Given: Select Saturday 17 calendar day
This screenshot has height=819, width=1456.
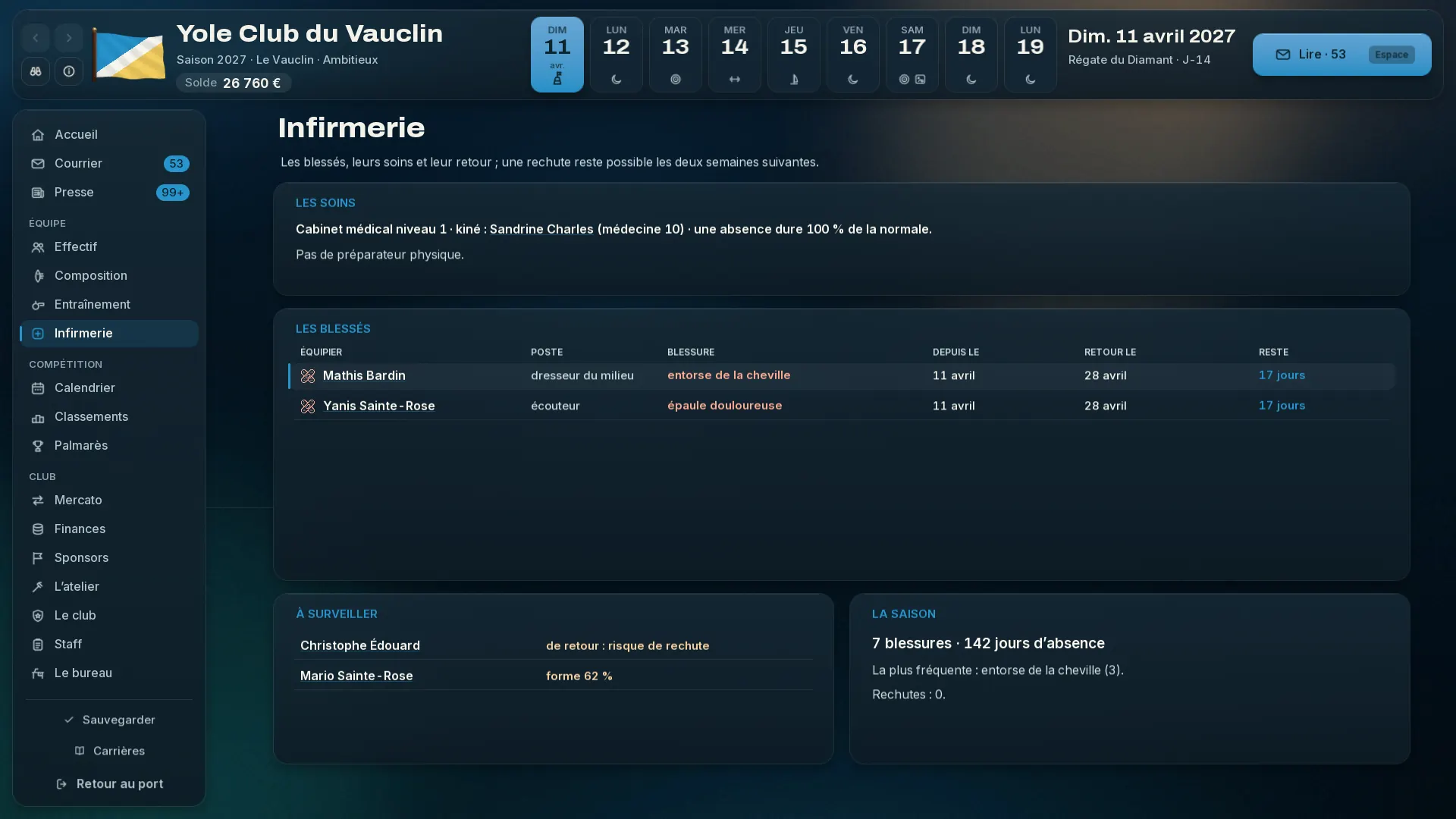Looking at the screenshot, I should click(x=912, y=55).
